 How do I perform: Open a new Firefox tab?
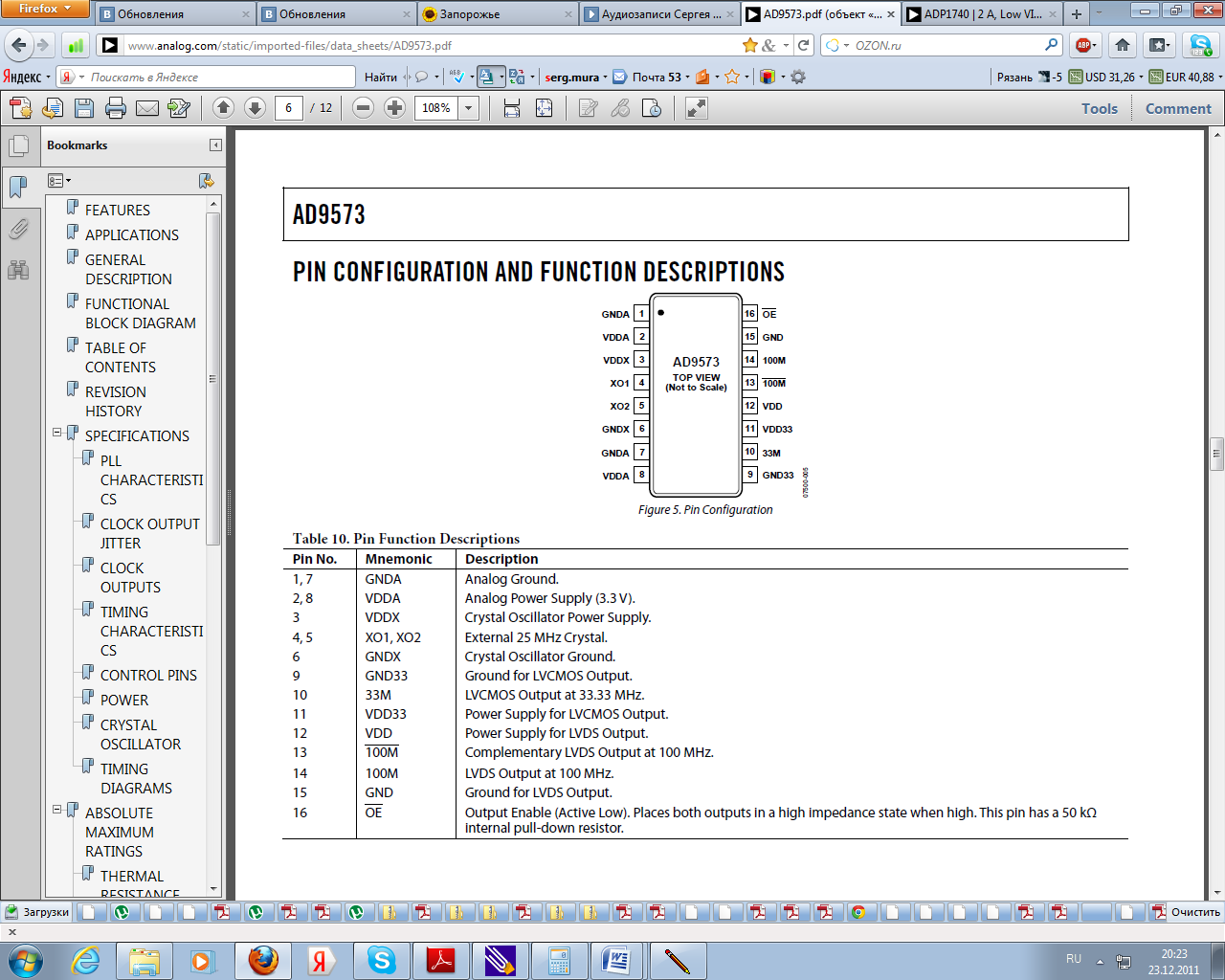point(1077,14)
